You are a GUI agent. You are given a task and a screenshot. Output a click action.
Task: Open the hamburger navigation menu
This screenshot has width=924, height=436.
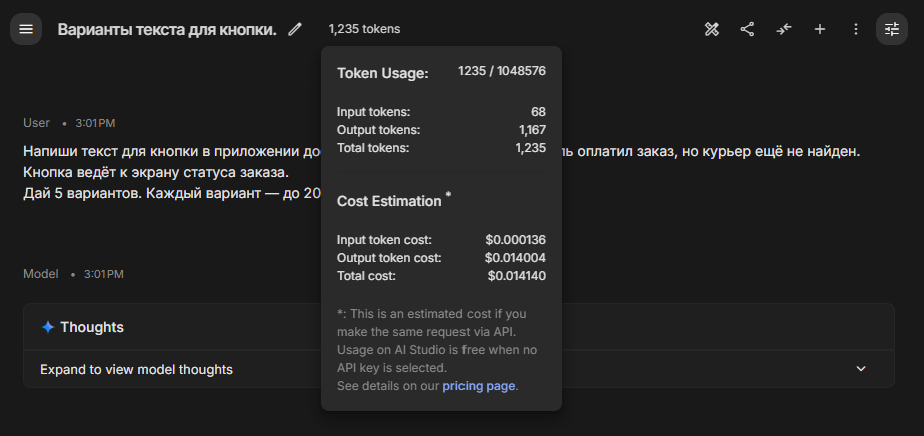26,29
